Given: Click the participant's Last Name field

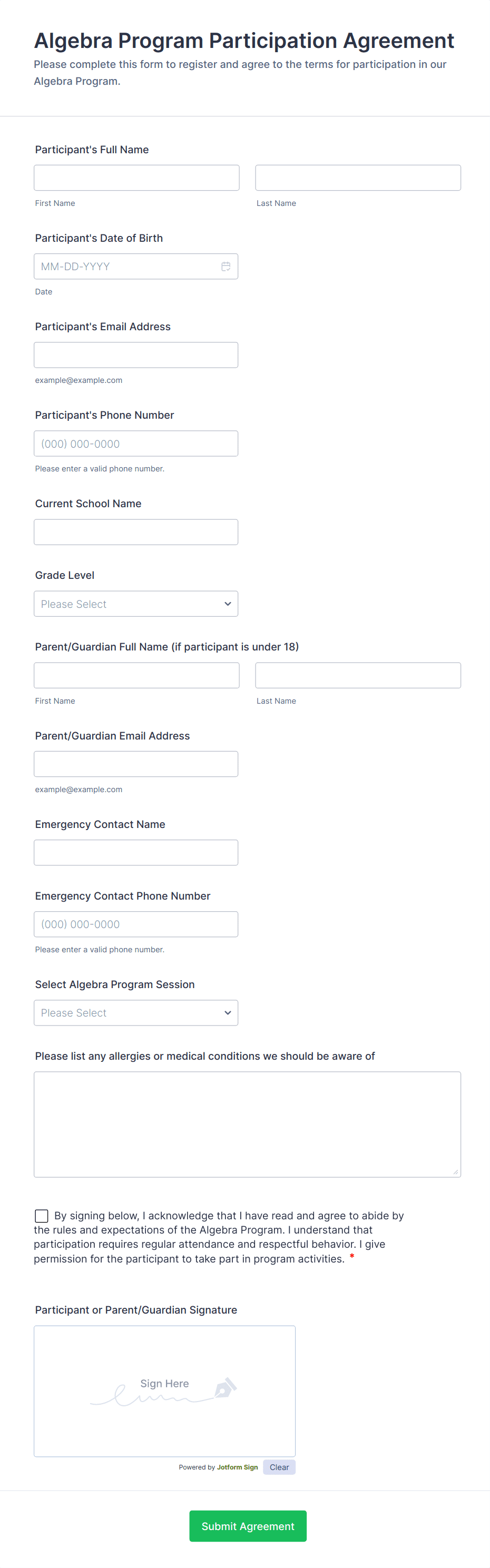Looking at the screenshot, I should [358, 177].
